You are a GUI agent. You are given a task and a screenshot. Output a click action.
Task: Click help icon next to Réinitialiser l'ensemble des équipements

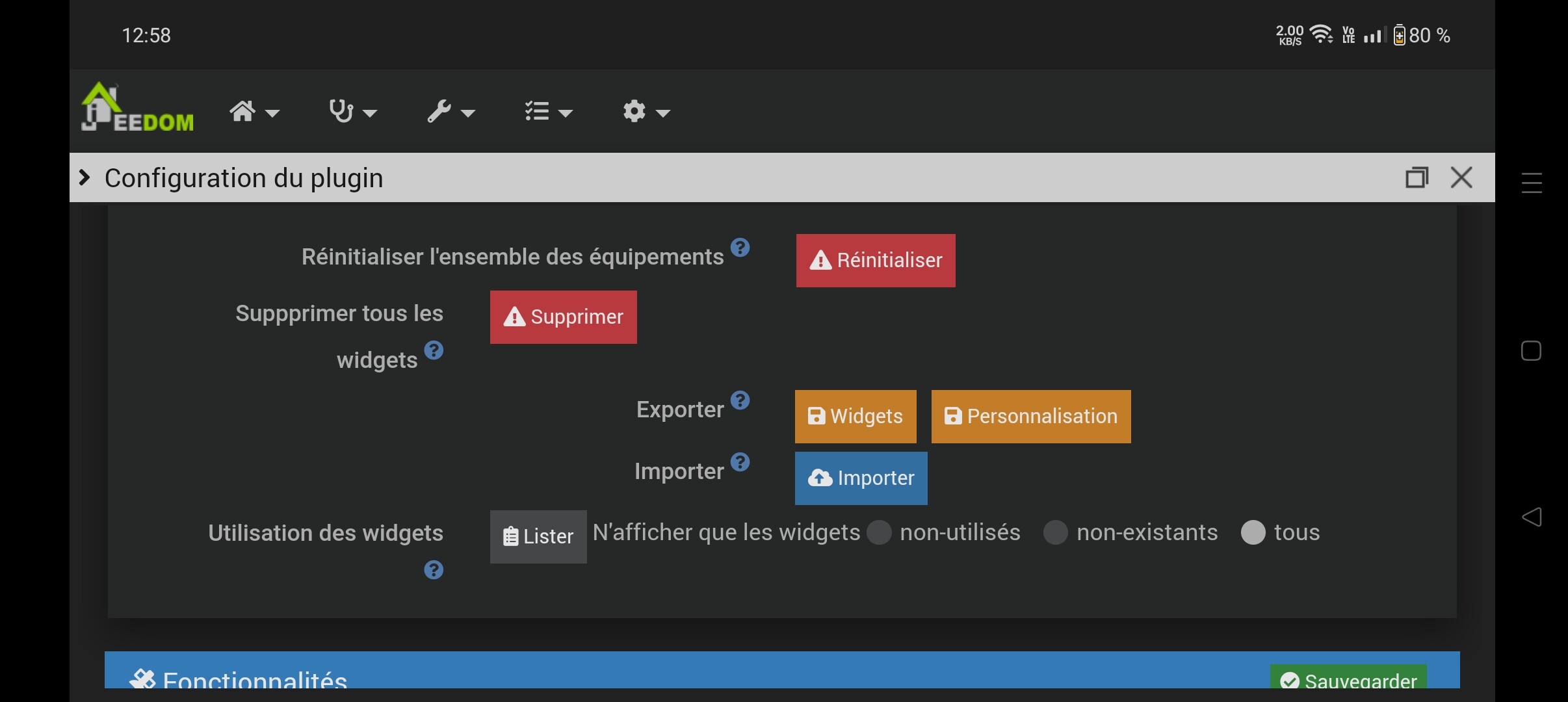pyautogui.click(x=740, y=248)
